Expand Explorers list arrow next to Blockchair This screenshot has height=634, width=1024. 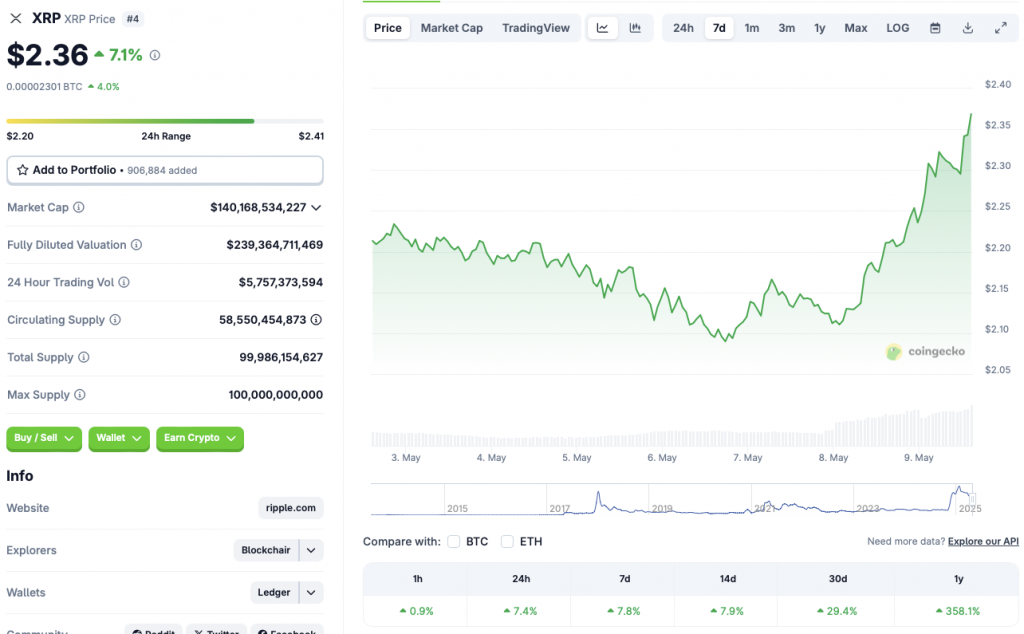[x=312, y=550]
